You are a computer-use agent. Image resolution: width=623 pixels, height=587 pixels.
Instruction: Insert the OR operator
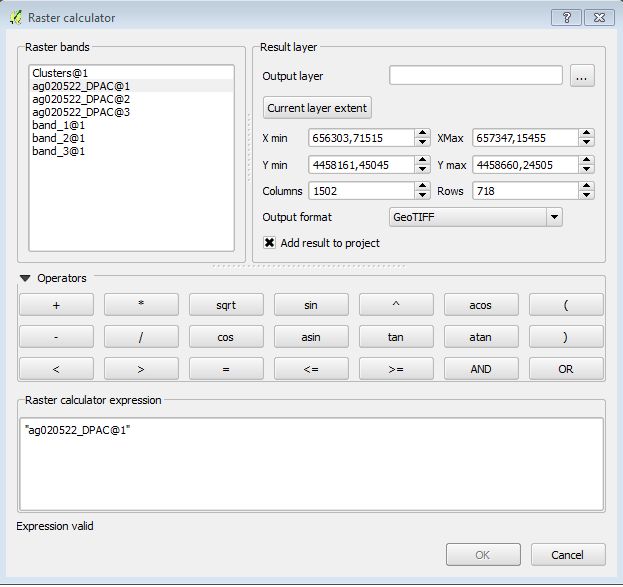(566, 369)
